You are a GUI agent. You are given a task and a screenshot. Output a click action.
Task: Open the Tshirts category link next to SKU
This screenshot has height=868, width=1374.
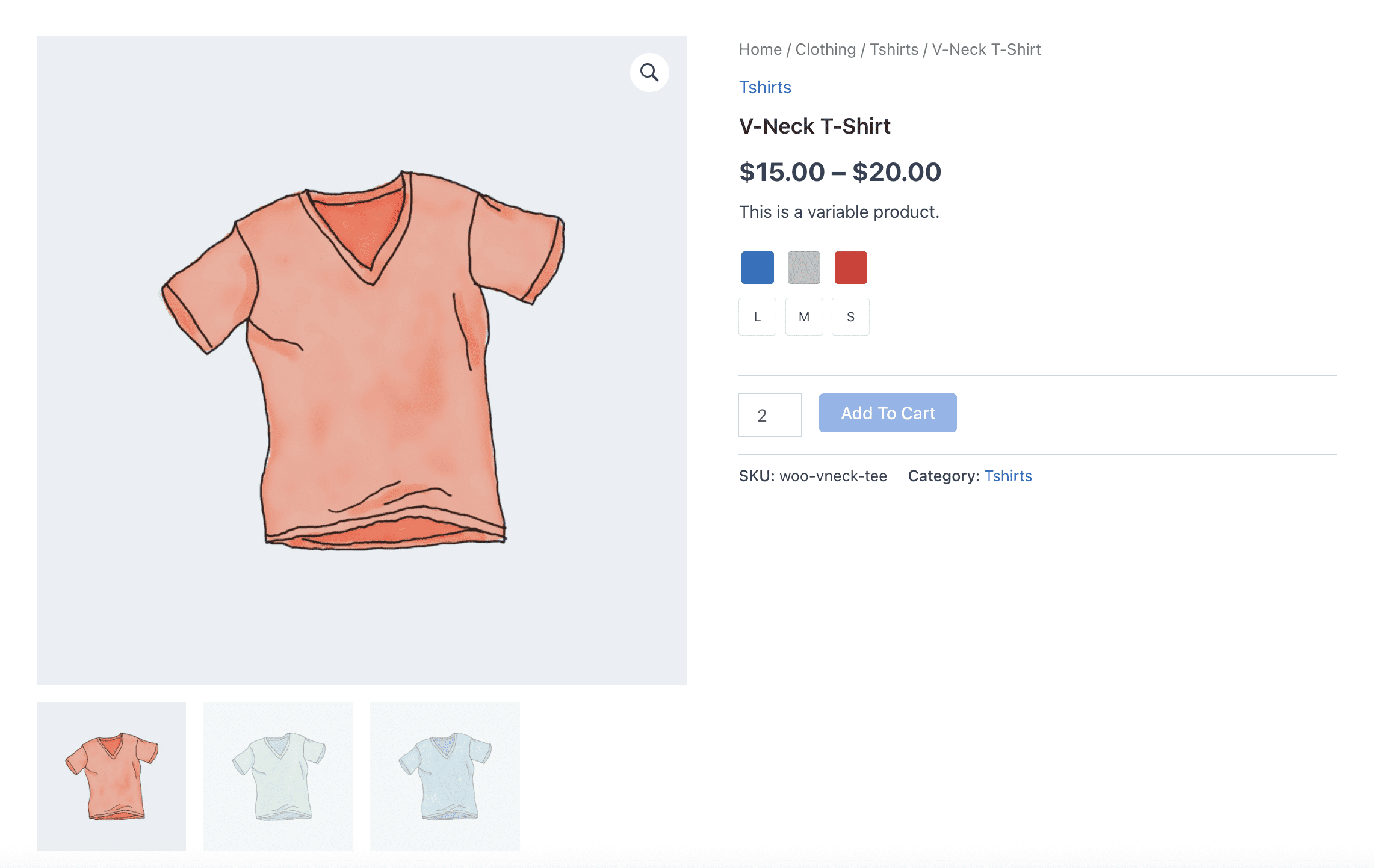[1007, 475]
